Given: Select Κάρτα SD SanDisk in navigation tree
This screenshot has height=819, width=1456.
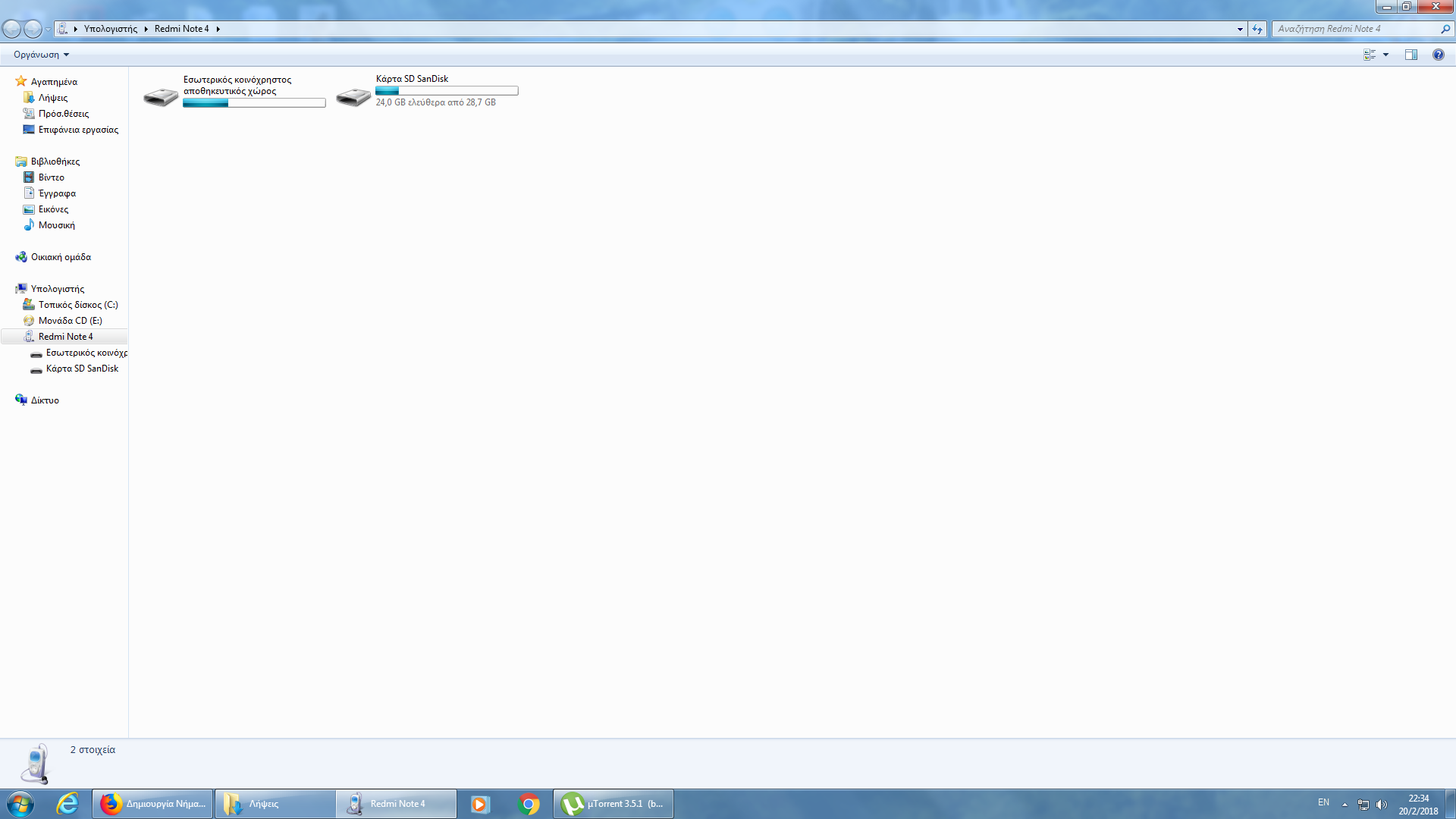Looking at the screenshot, I should pyautogui.click(x=82, y=369).
